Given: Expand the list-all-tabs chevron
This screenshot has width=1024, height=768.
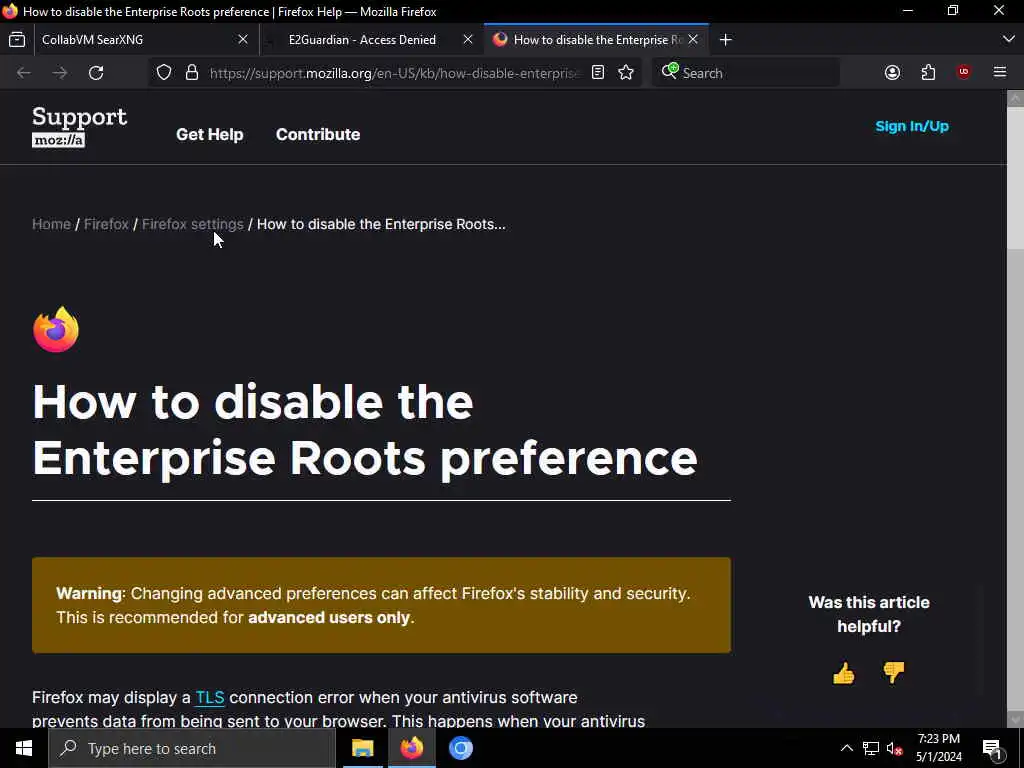Looking at the screenshot, I should coord(1008,40).
